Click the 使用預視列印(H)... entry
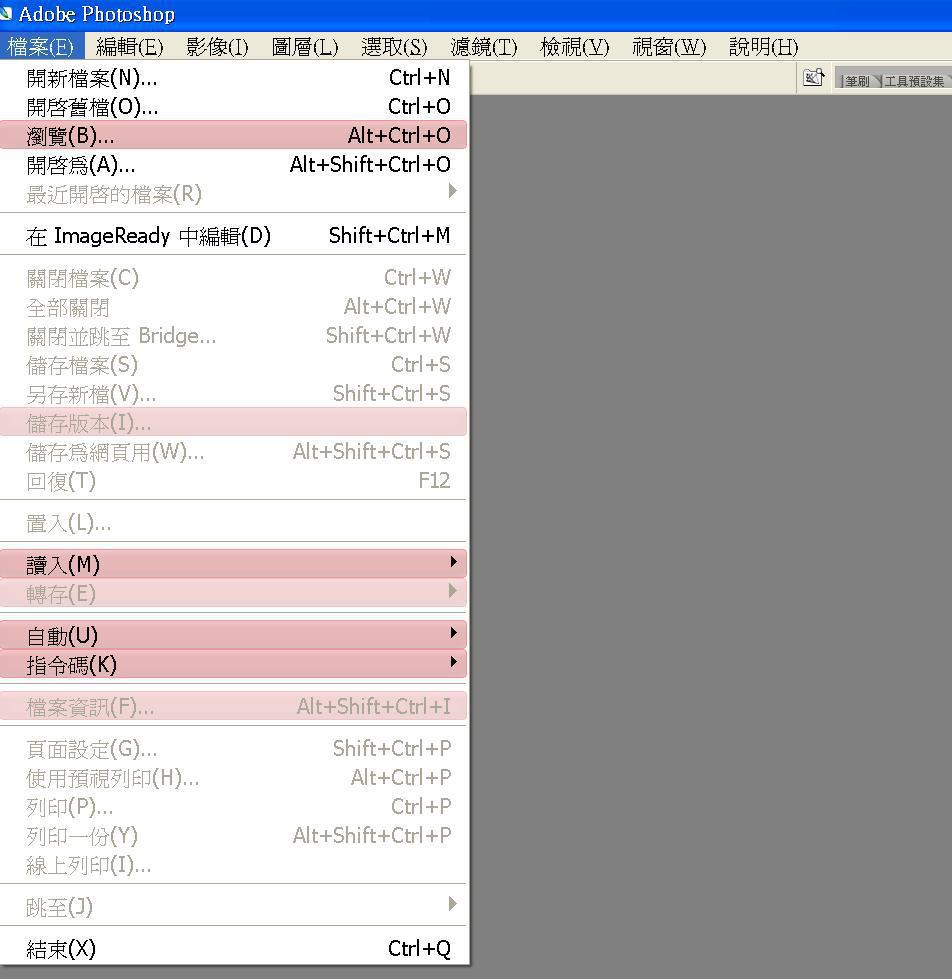 233,777
